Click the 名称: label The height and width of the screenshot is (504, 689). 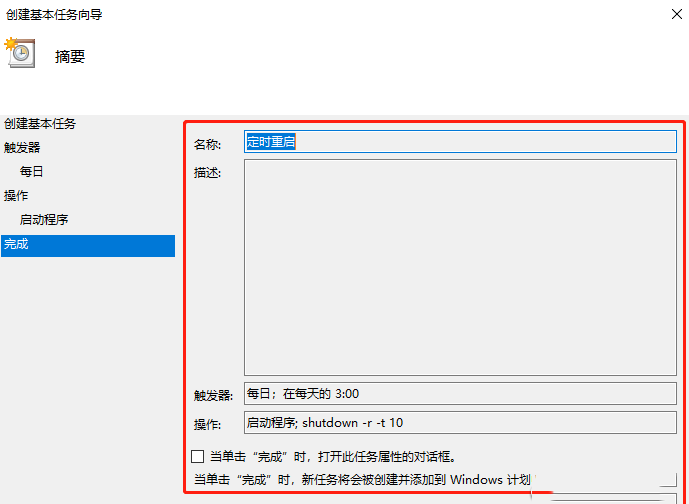[207, 145]
